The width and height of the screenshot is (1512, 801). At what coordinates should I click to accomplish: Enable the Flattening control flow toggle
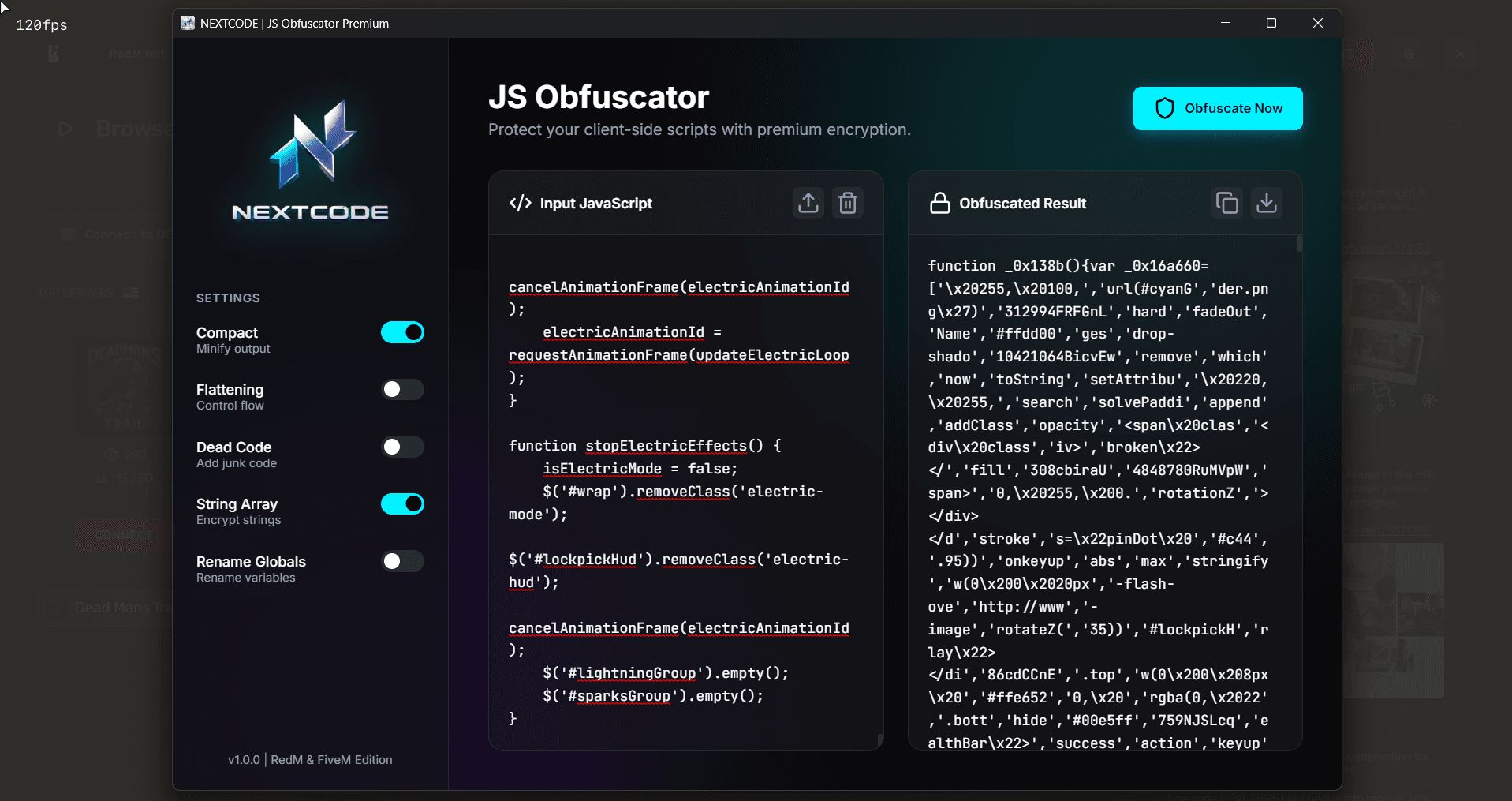tap(402, 389)
